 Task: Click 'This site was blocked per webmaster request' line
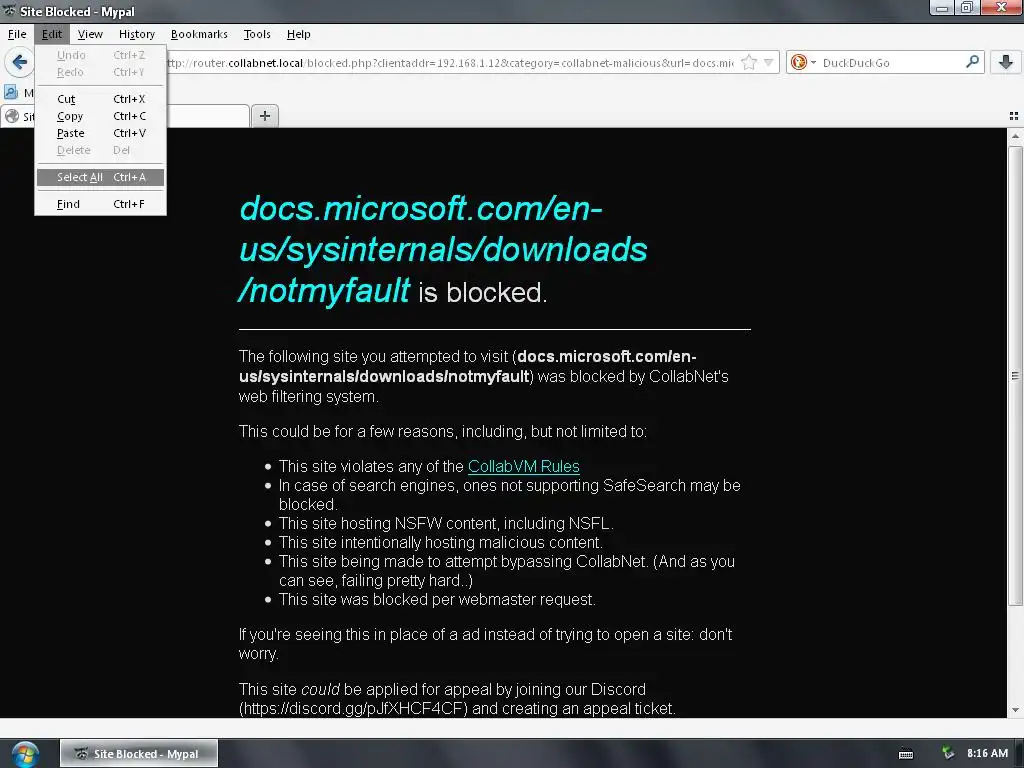click(437, 600)
